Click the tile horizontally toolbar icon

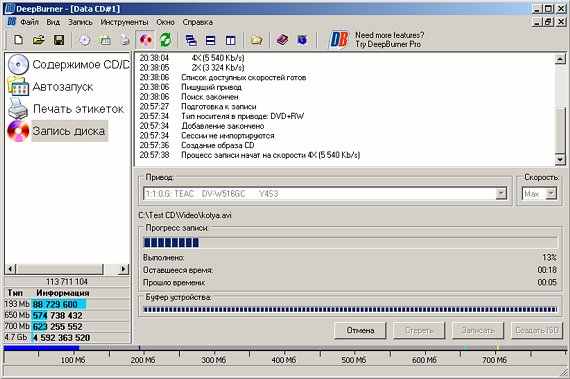point(210,40)
